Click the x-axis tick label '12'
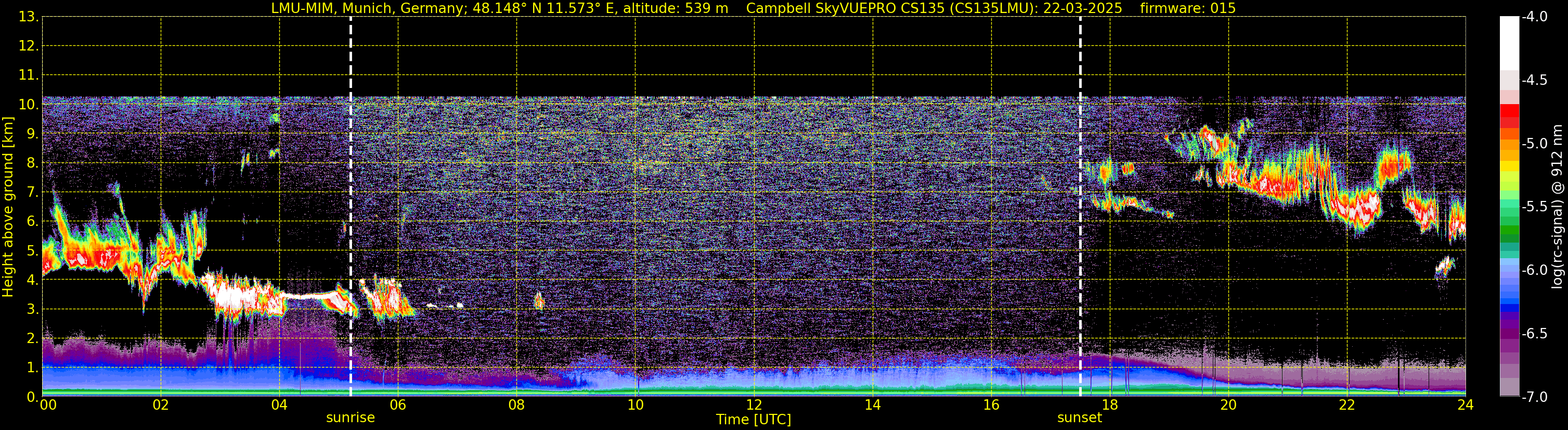The height and width of the screenshot is (430, 1568). (x=754, y=405)
